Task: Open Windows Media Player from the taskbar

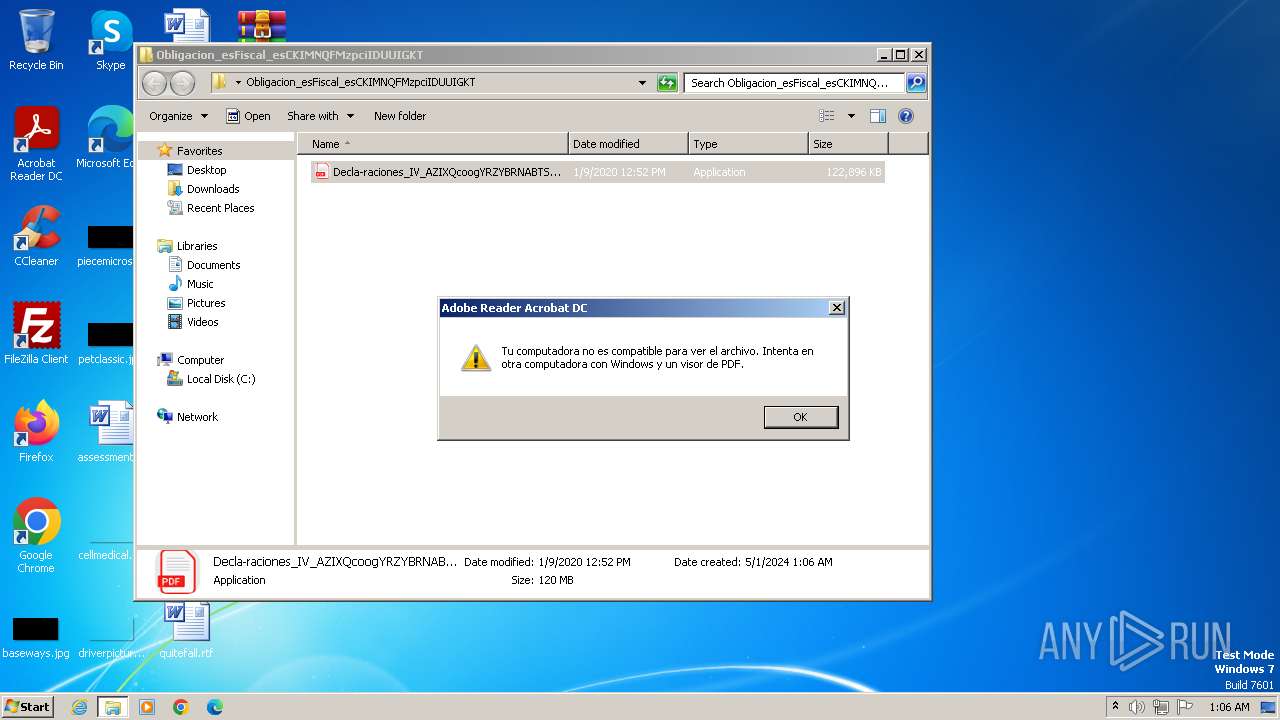Action: coord(147,707)
